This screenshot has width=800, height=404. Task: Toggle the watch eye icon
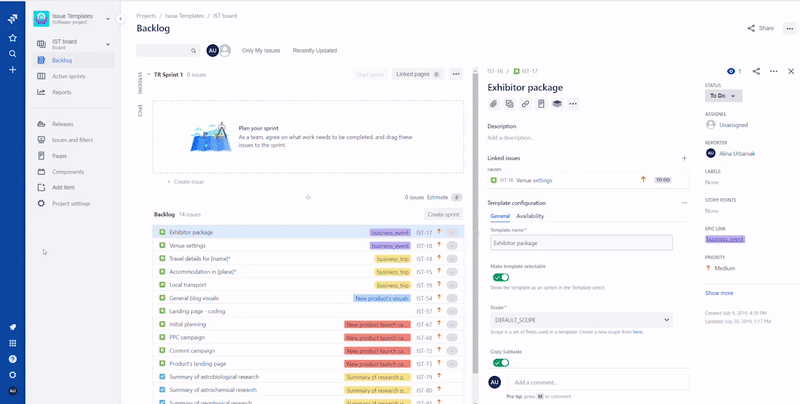[x=731, y=71]
